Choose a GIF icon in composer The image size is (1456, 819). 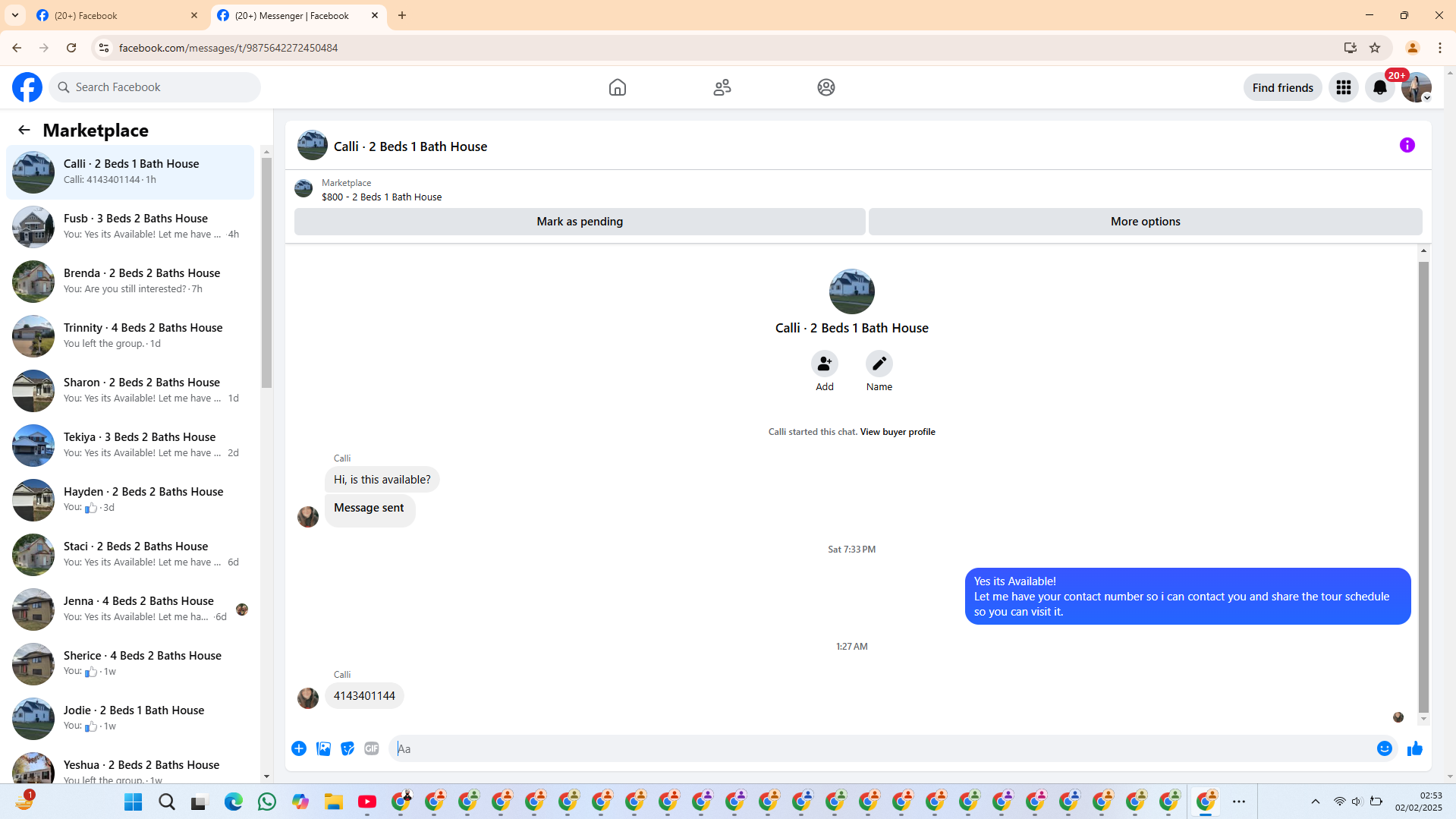tap(372, 748)
